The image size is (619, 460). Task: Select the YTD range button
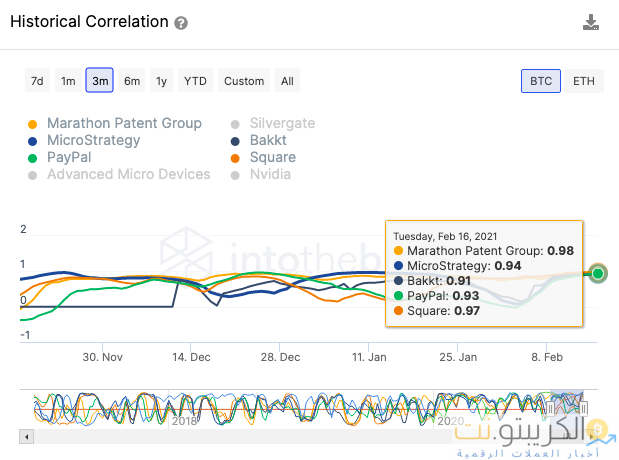(196, 81)
